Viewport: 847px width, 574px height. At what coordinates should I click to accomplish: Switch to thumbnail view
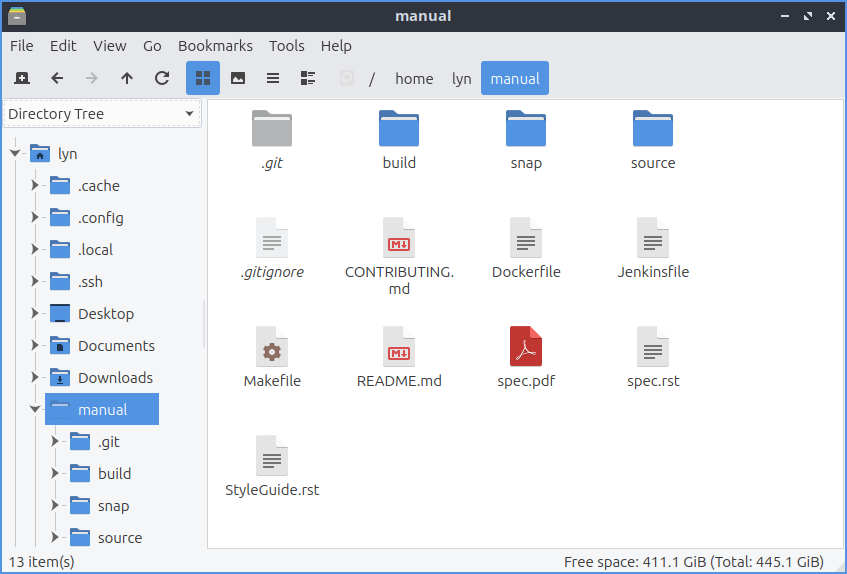click(238, 78)
